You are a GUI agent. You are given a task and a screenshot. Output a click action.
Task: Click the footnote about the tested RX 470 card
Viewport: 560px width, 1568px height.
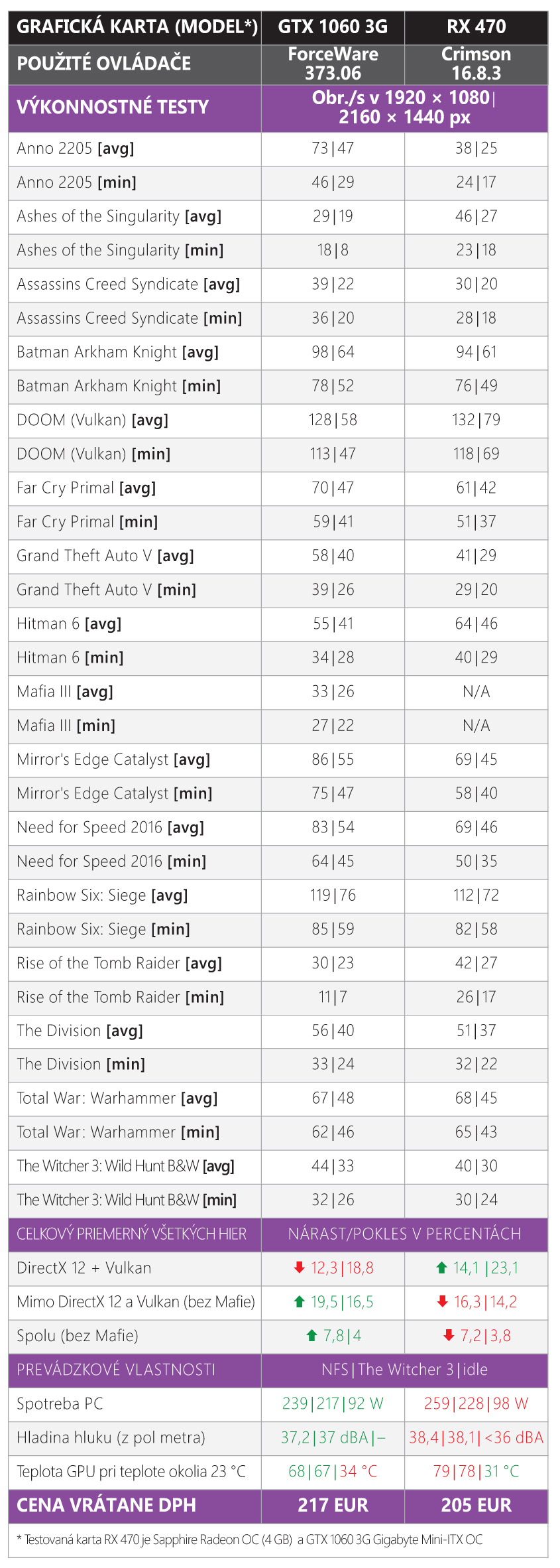pyautogui.click(x=250, y=1539)
